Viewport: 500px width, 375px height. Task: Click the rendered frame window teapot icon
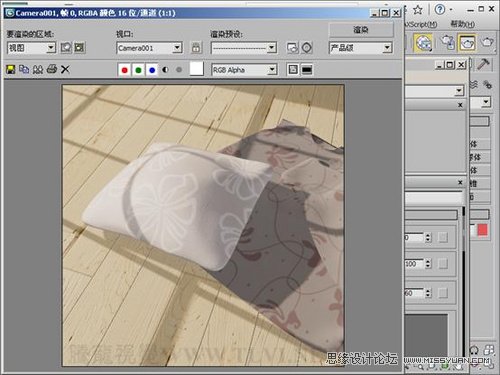click(x=467, y=42)
